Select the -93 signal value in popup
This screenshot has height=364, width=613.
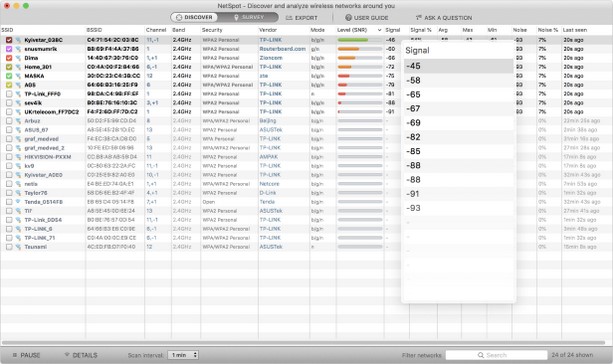(x=458, y=208)
